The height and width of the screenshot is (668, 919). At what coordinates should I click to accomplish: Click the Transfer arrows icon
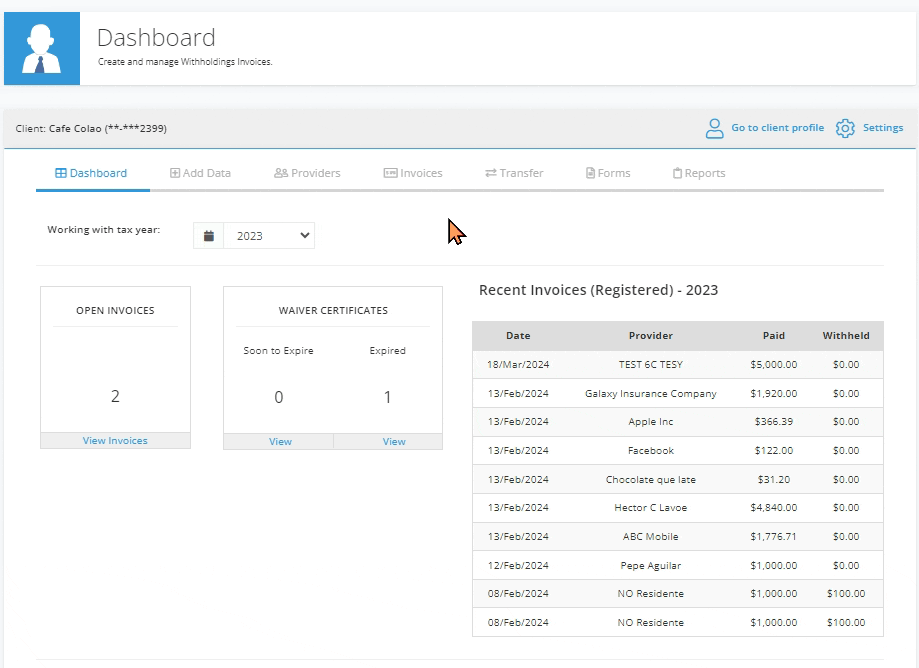pyautogui.click(x=491, y=173)
